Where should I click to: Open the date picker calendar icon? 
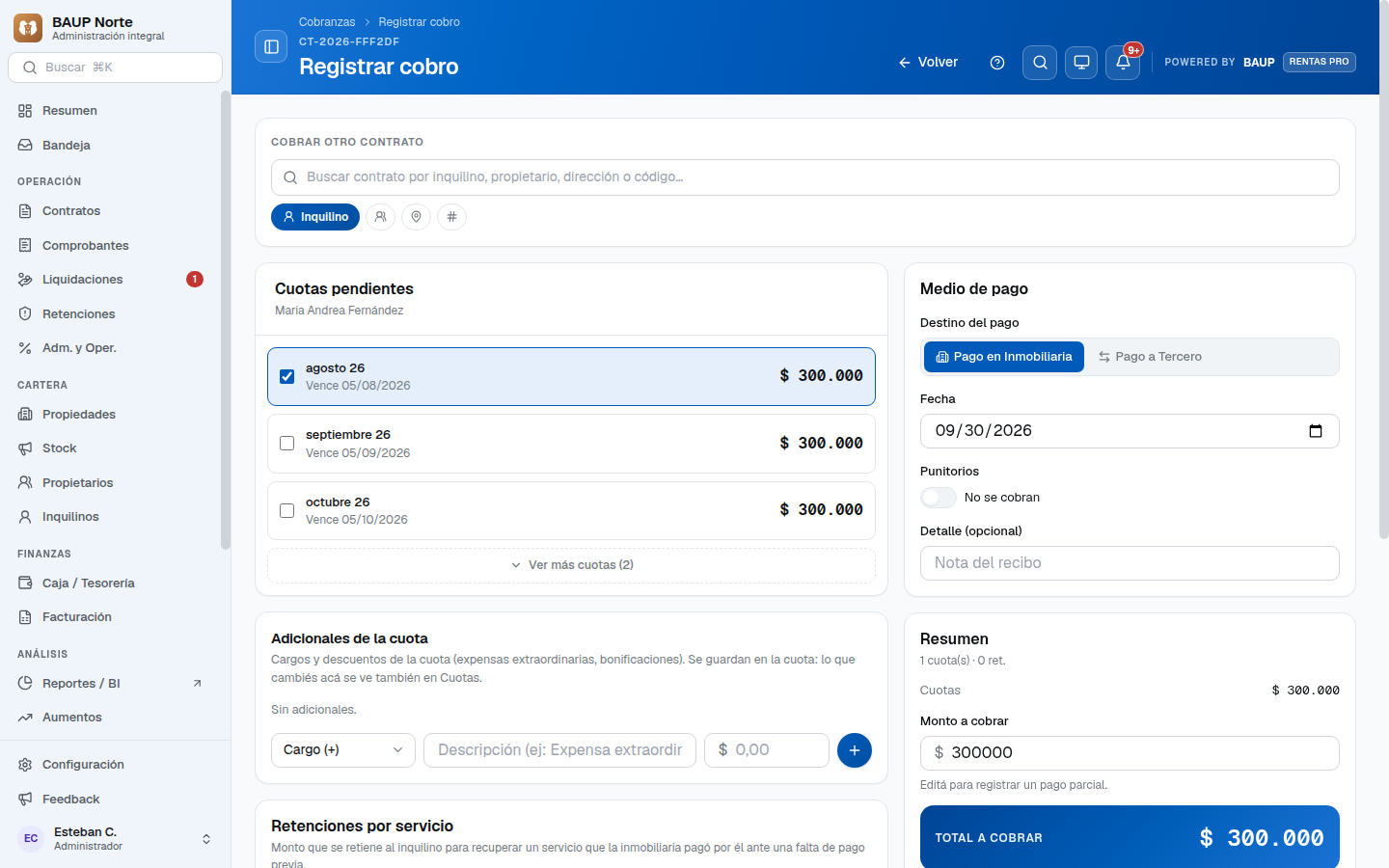pos(1316,431)
